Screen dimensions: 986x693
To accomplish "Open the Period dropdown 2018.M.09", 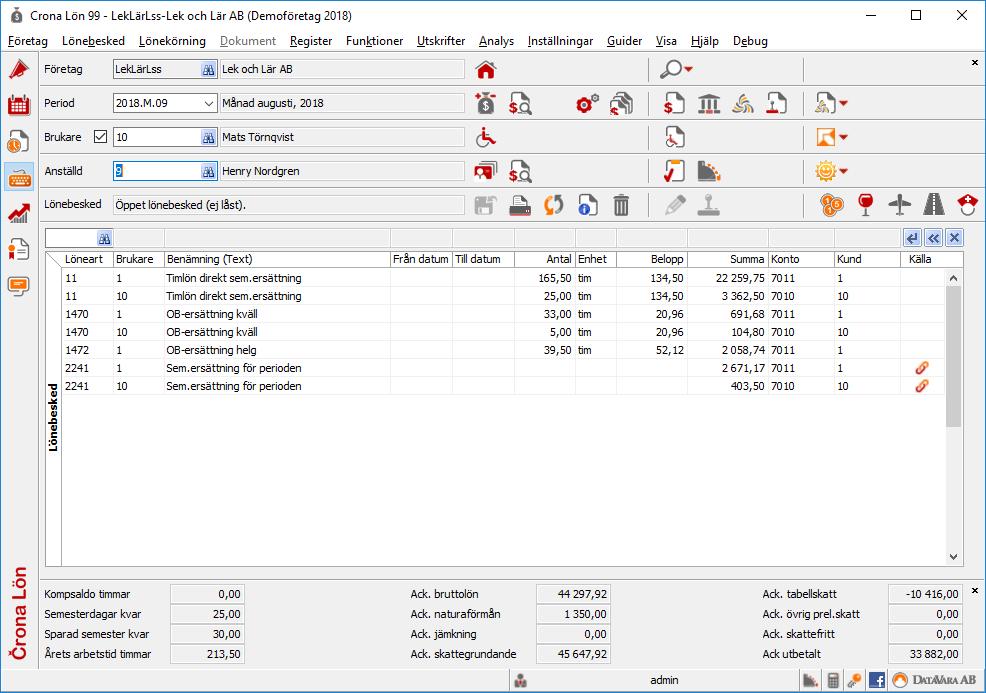I will coord(209,103).
